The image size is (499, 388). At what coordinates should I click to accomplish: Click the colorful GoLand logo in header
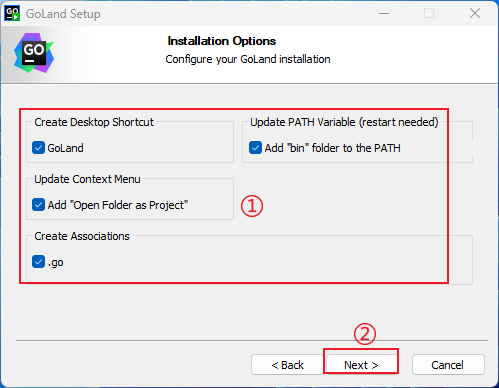tap(34, 53)
